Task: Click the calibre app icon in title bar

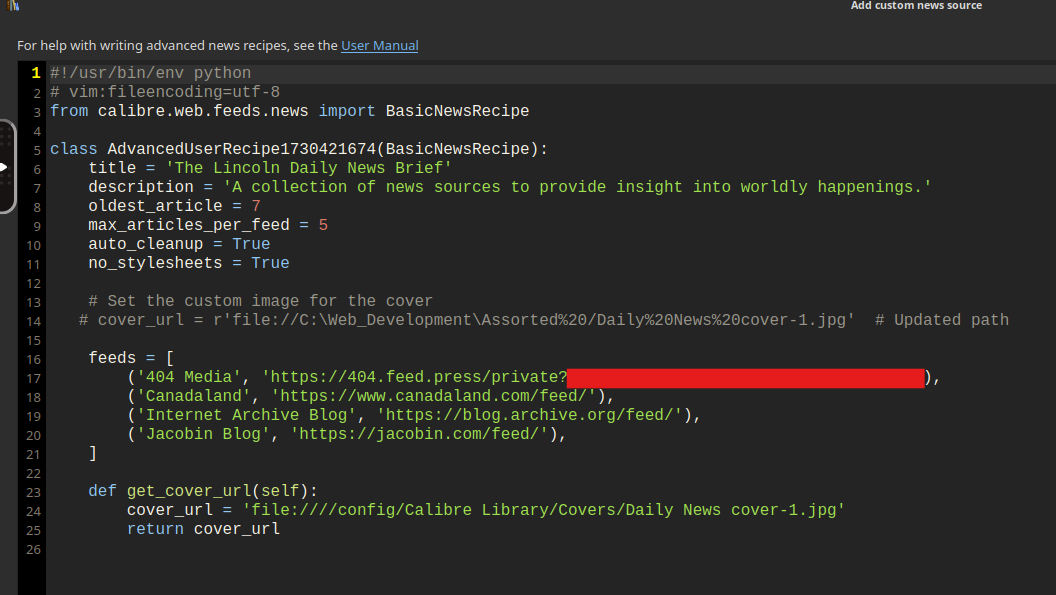Action: point(13,5)
